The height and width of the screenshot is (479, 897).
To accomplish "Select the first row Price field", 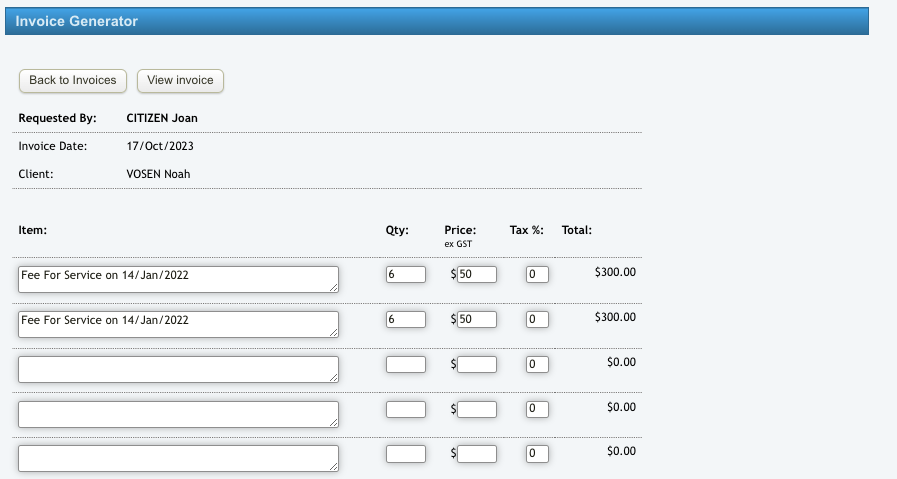I will pos(477,274).
